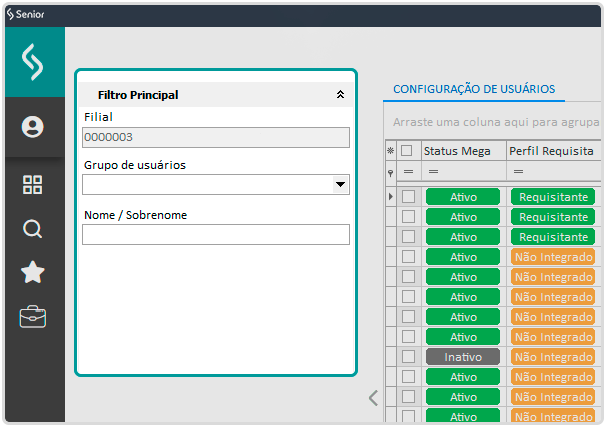
Task: Click the first Requisitante badge
Action: (553, 197)
